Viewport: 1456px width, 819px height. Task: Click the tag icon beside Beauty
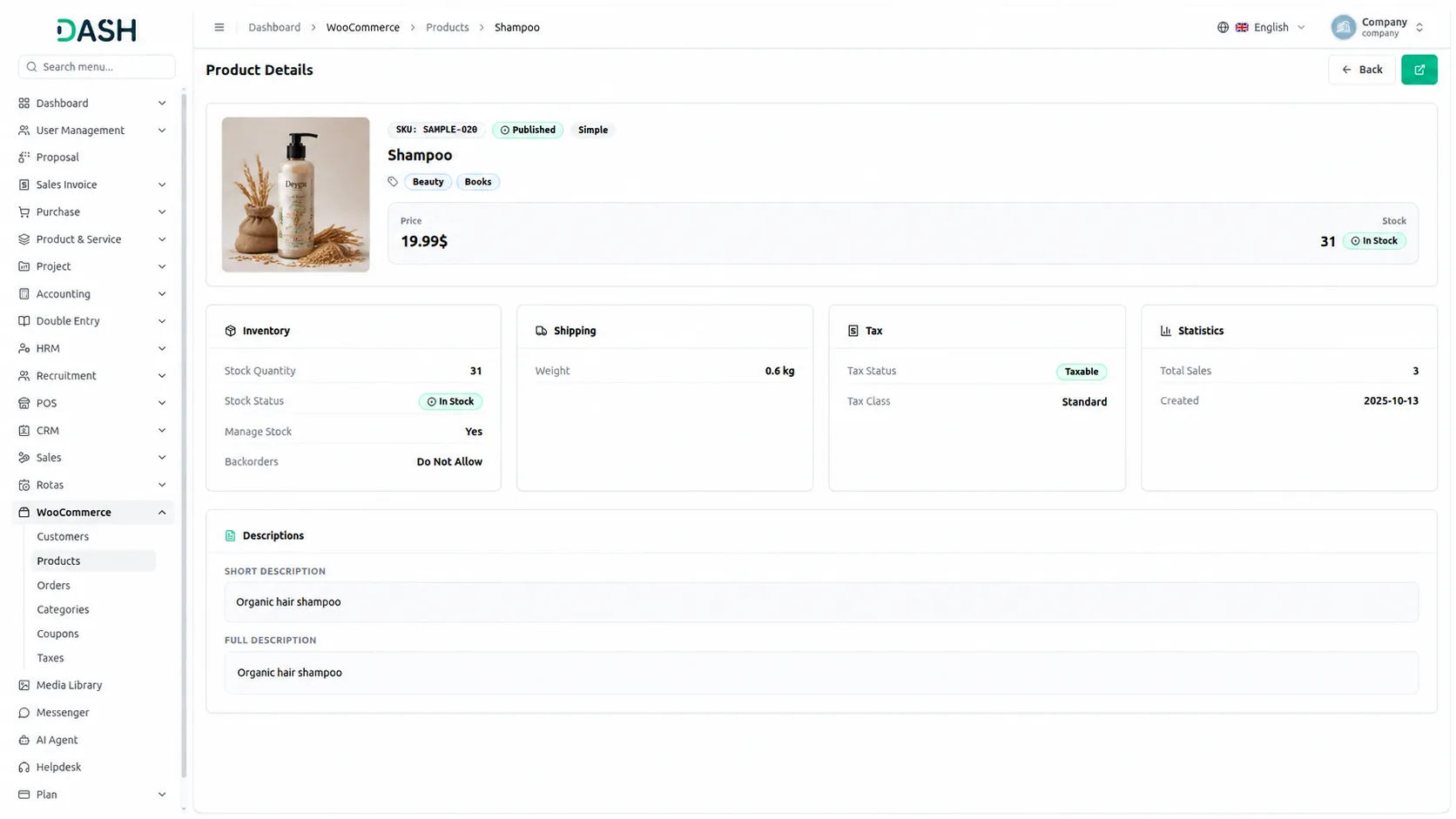click(393, 182)
